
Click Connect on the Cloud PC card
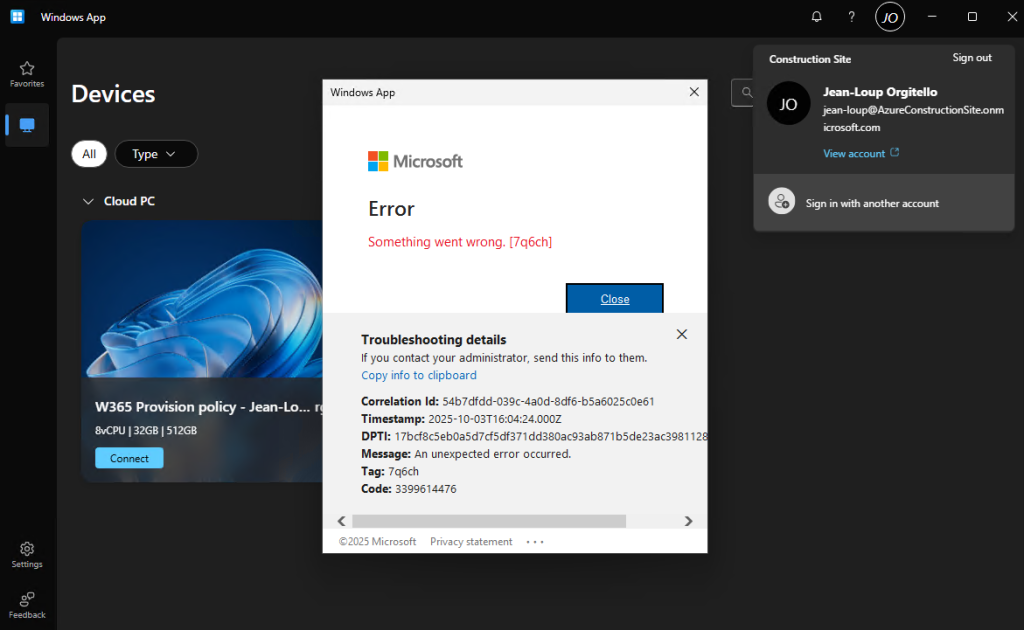click(x=129, y=458)
